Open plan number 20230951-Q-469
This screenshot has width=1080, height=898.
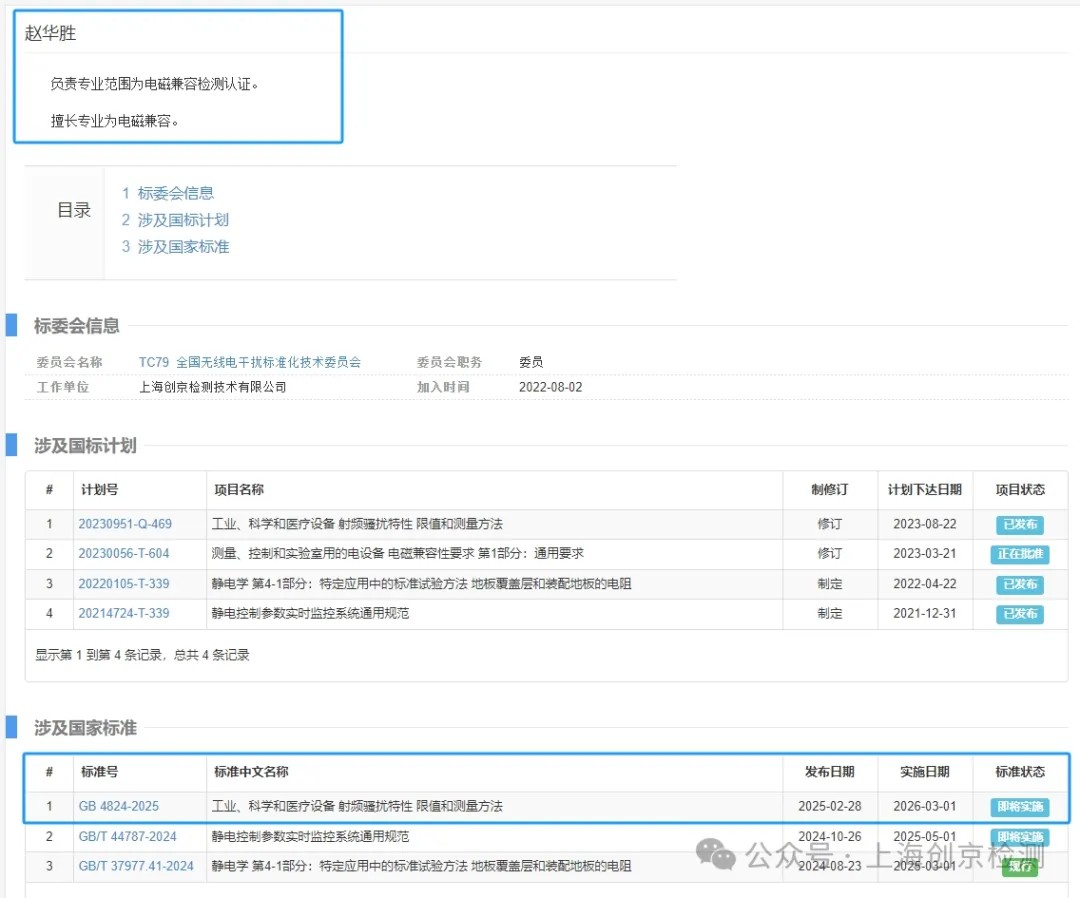tap(125, 524)
